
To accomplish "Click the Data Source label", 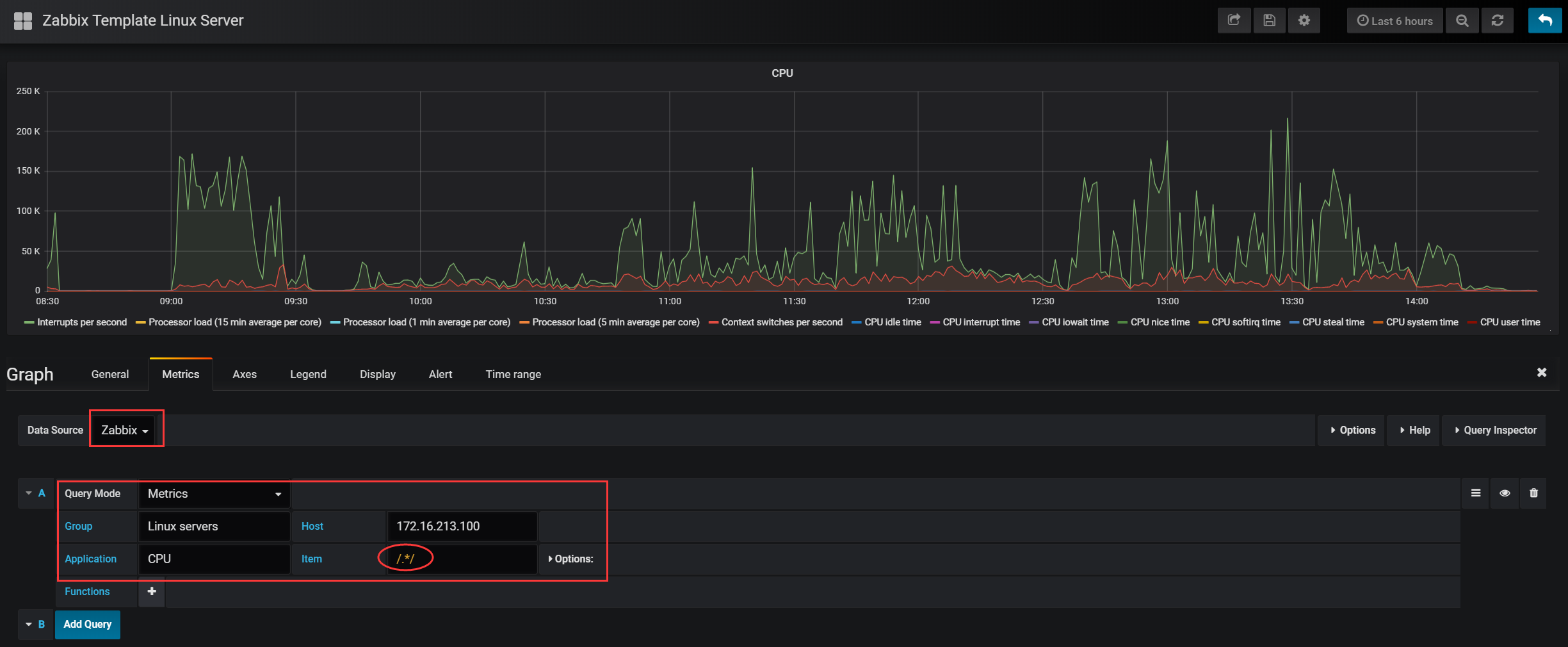I will [x=55, y=430].
